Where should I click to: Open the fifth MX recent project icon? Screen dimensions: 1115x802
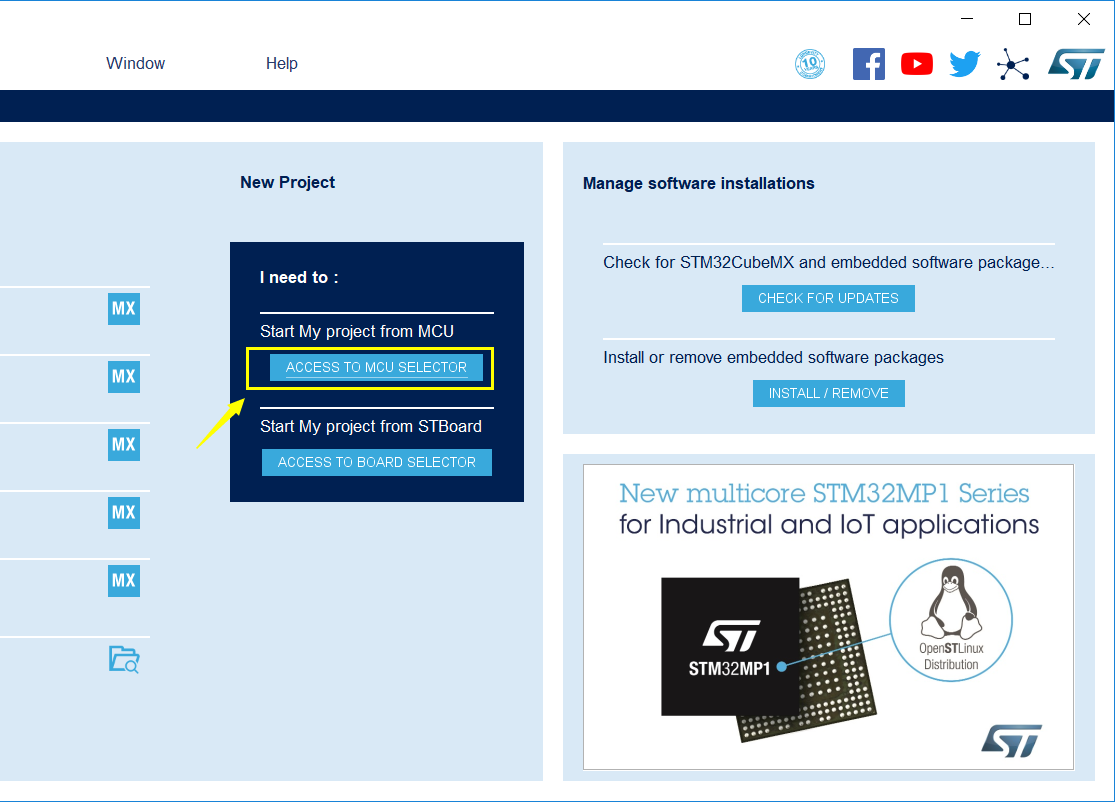point(124,580)
